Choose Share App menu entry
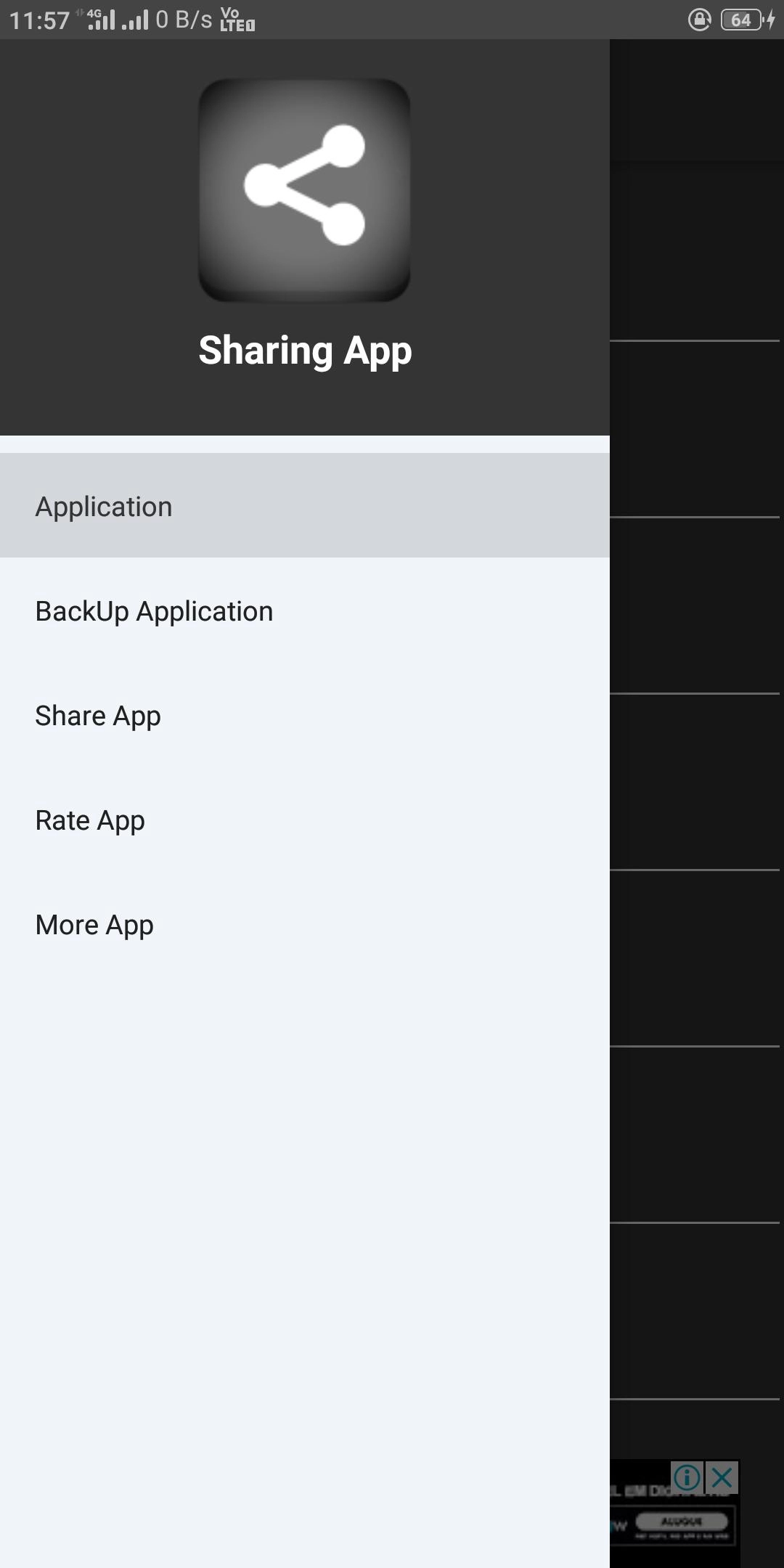The height and width of the screenshot is (1568, 784). [x=98, y=716]
